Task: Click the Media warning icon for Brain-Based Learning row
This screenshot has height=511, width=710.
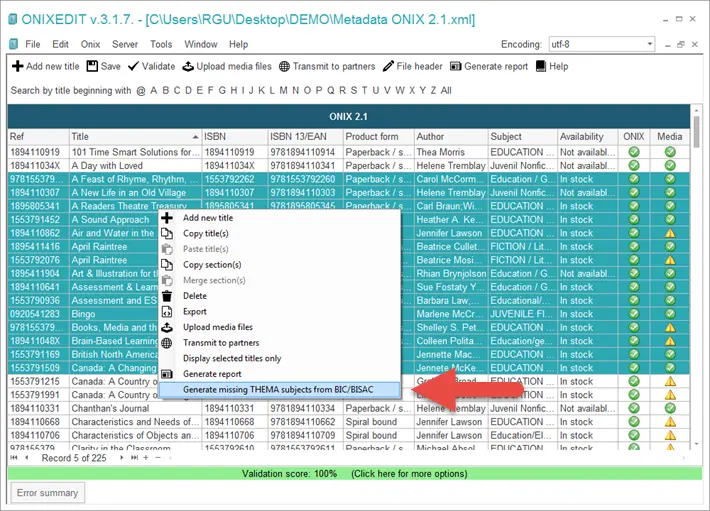Action: pyautogui.click(x=670, y=341)
